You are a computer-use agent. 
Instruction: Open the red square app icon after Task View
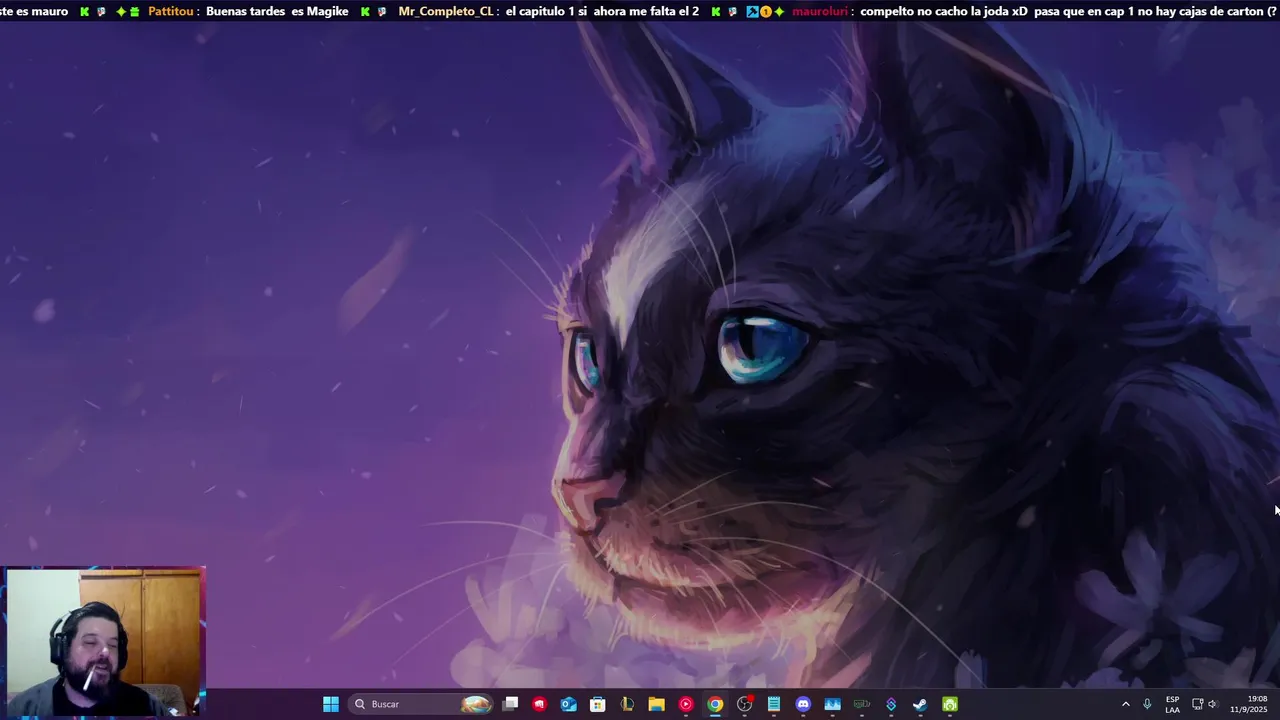click(540, 704)
